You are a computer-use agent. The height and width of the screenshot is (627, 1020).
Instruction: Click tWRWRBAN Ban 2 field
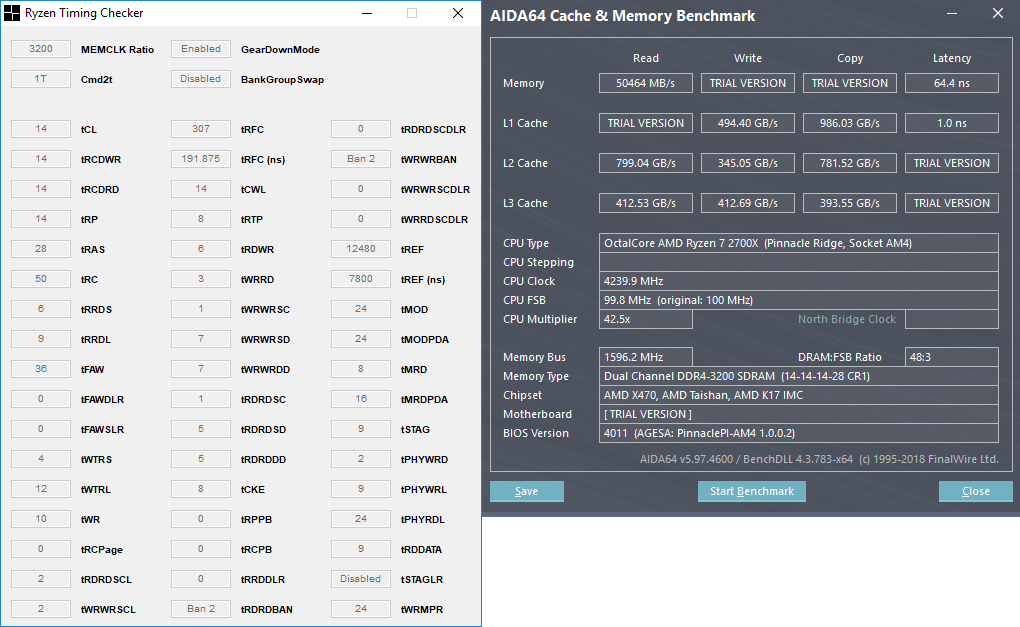(361, 159)
